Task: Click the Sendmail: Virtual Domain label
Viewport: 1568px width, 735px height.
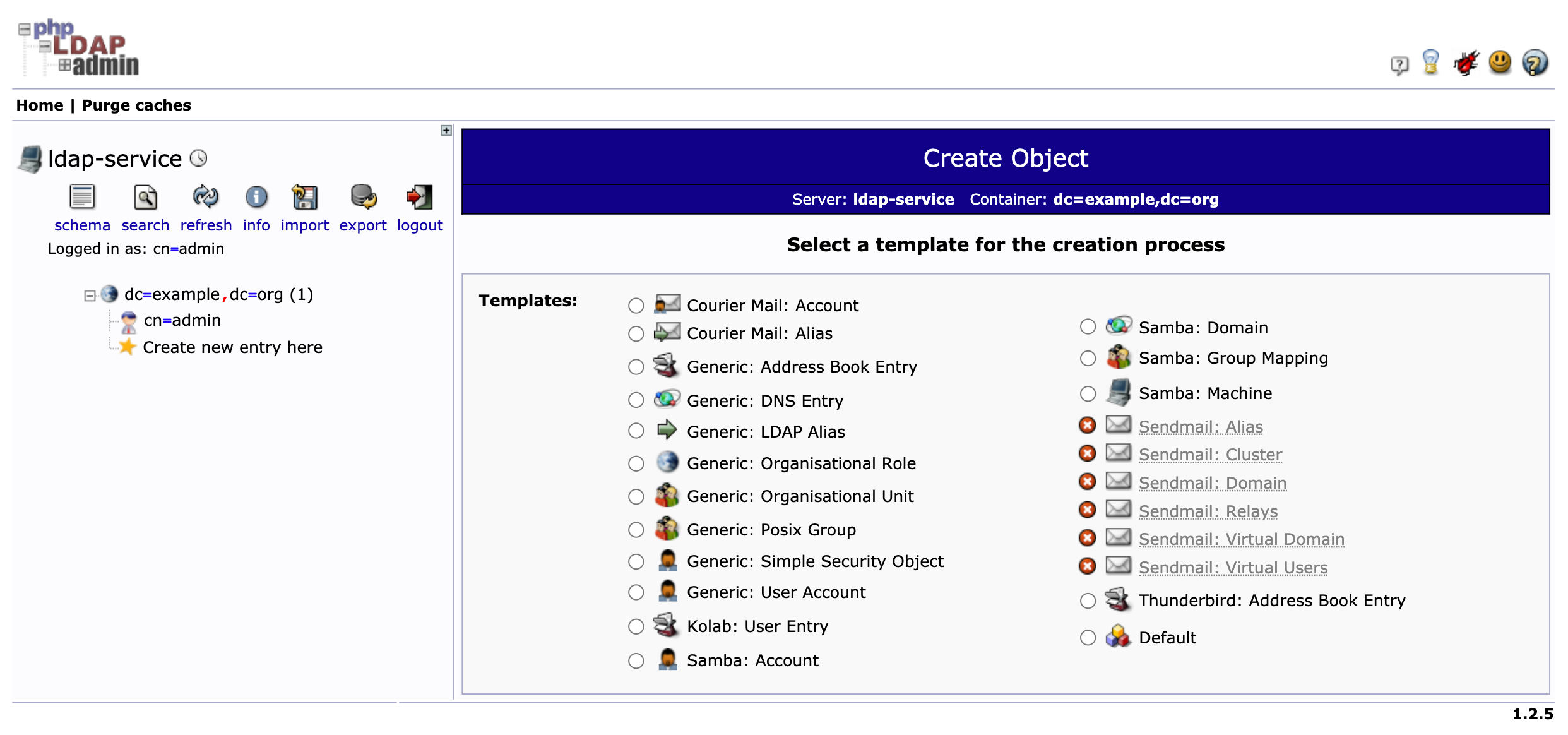Action: [1241, 539]
